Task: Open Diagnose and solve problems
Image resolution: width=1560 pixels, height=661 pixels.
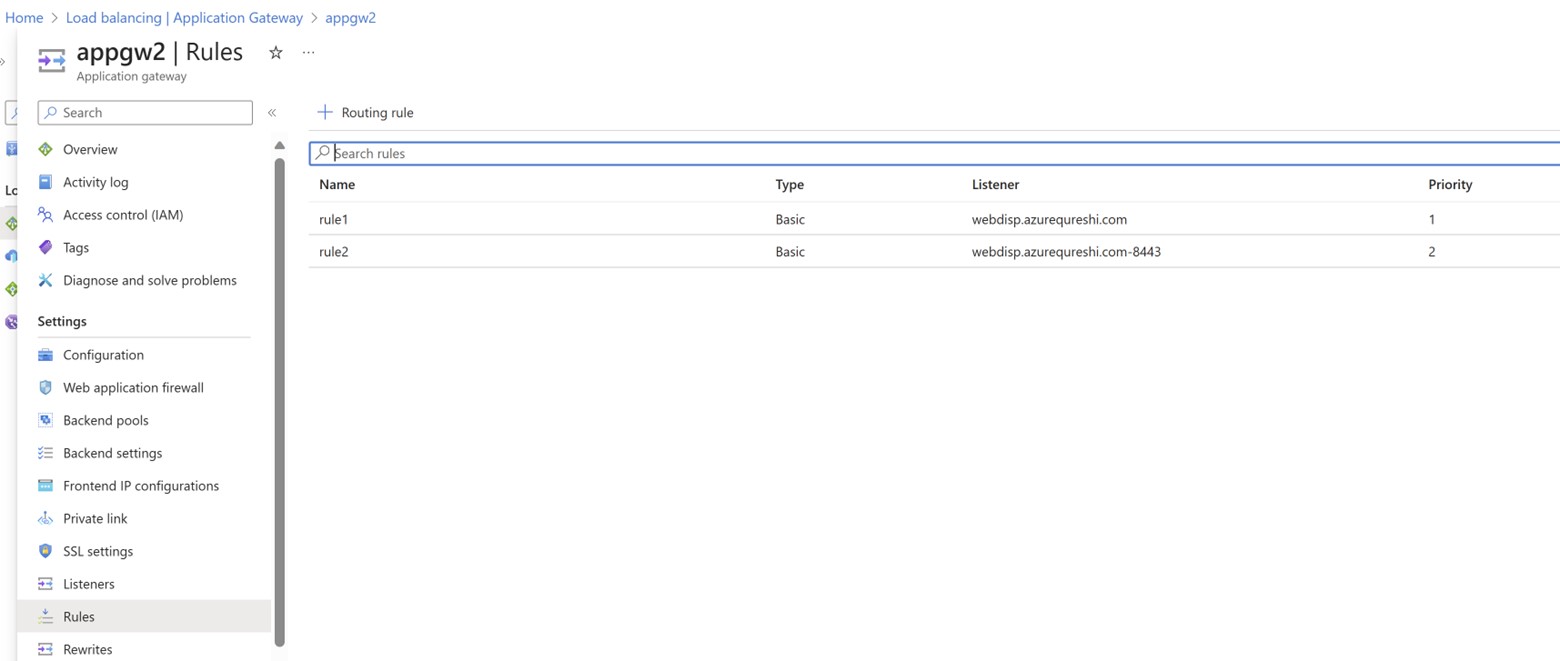Action: (150, 280)
